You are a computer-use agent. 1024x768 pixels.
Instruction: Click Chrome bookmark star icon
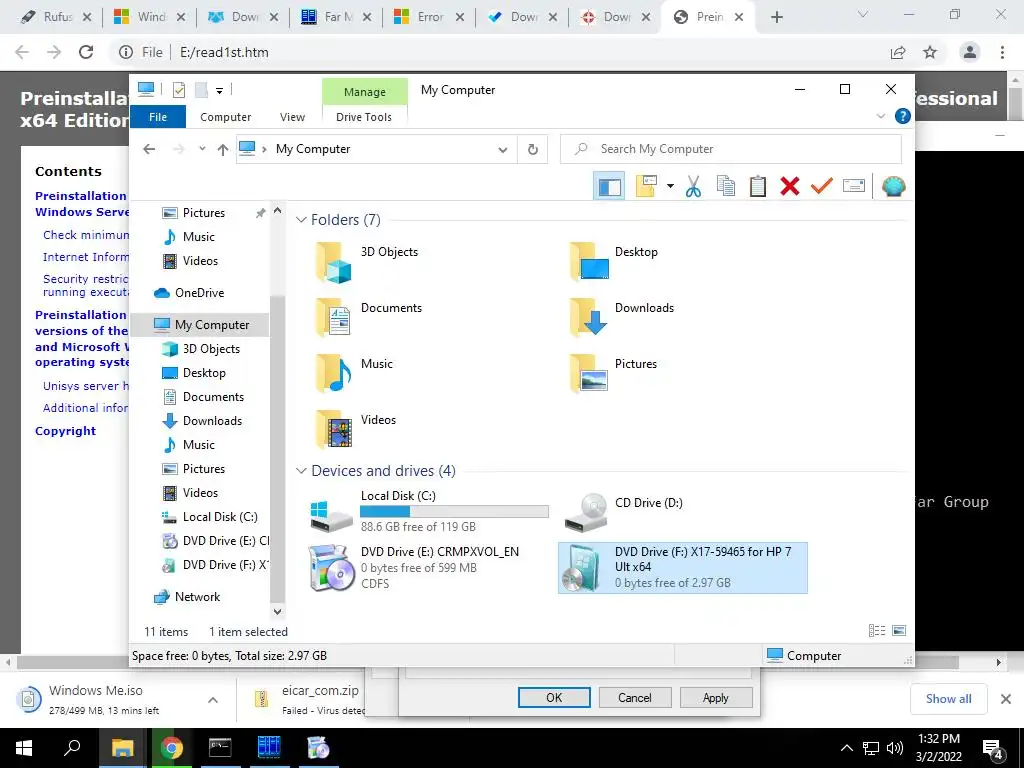point(930,52)
